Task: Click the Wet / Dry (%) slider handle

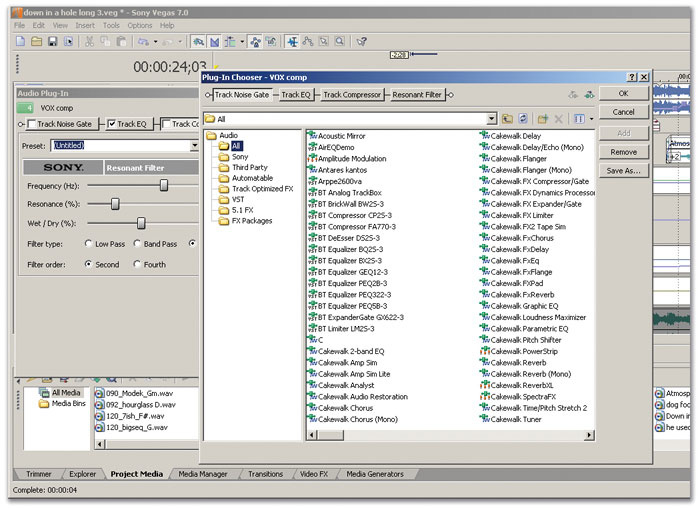Action: (x=141, y=223)
